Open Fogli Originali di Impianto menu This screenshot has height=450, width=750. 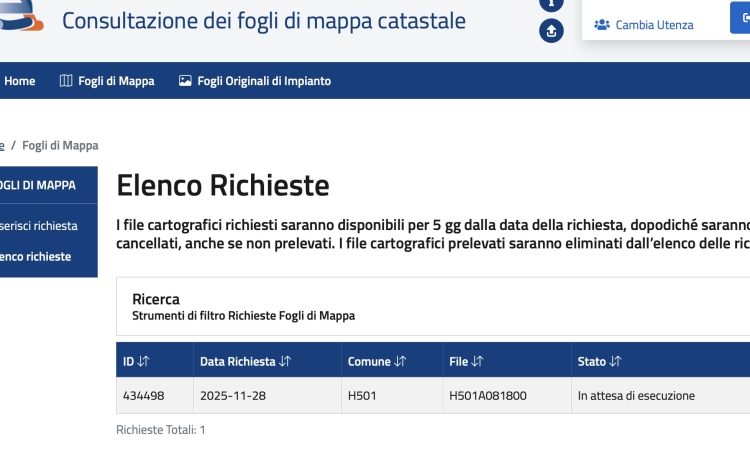tap(264, 81)
